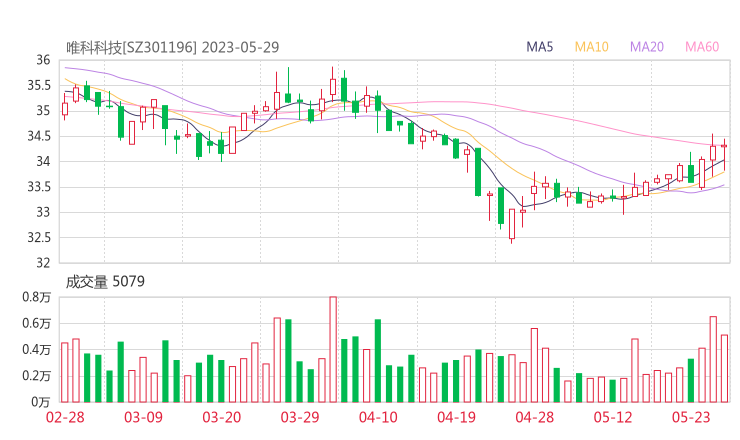The image size is (740, 440).
Task: Click the chart title 唯科科技[SZ301196] 2023-05-29
Action: point(173,47)
